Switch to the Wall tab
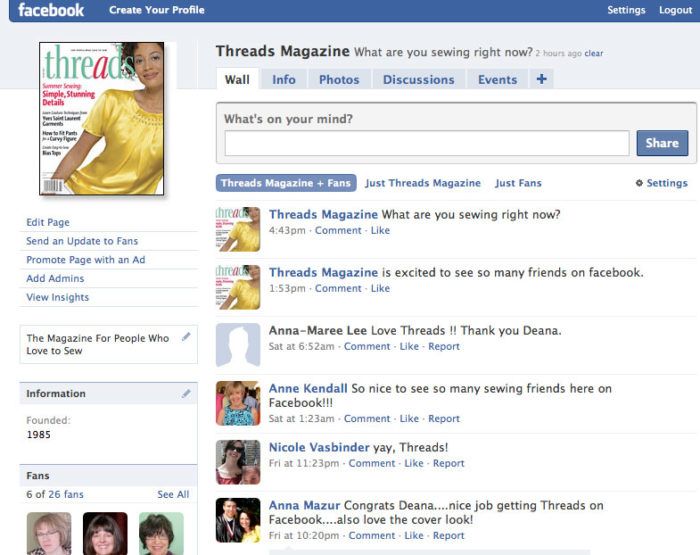The image size is (700, 555). pos(237,79)
